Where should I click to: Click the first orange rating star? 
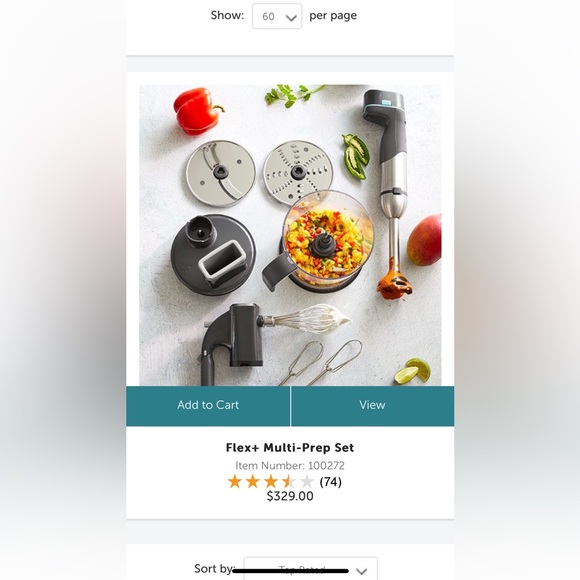[x=235, y=482]
